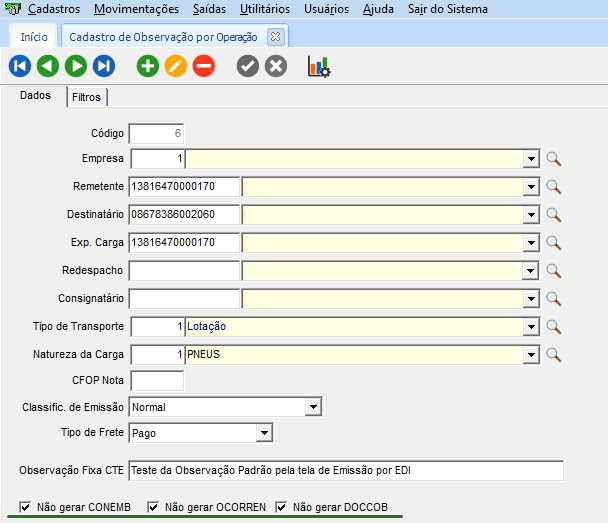Image resolution: width=608 pixels, height=523 pixels.
Task: Click Sair do Sistema menu
Action: (448, 9)
